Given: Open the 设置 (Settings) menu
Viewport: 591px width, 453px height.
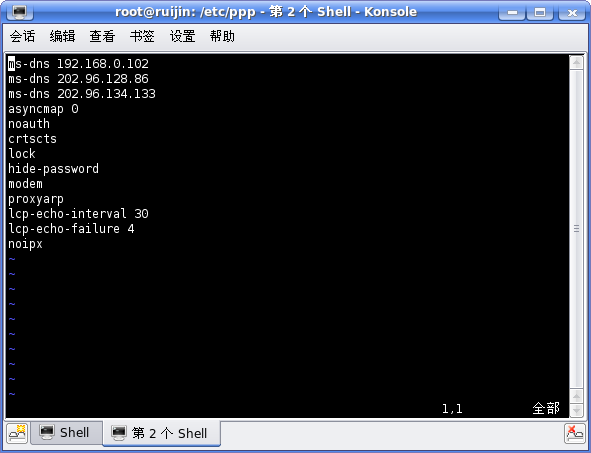Looking at the screenshot, I should tap(182, 36).
